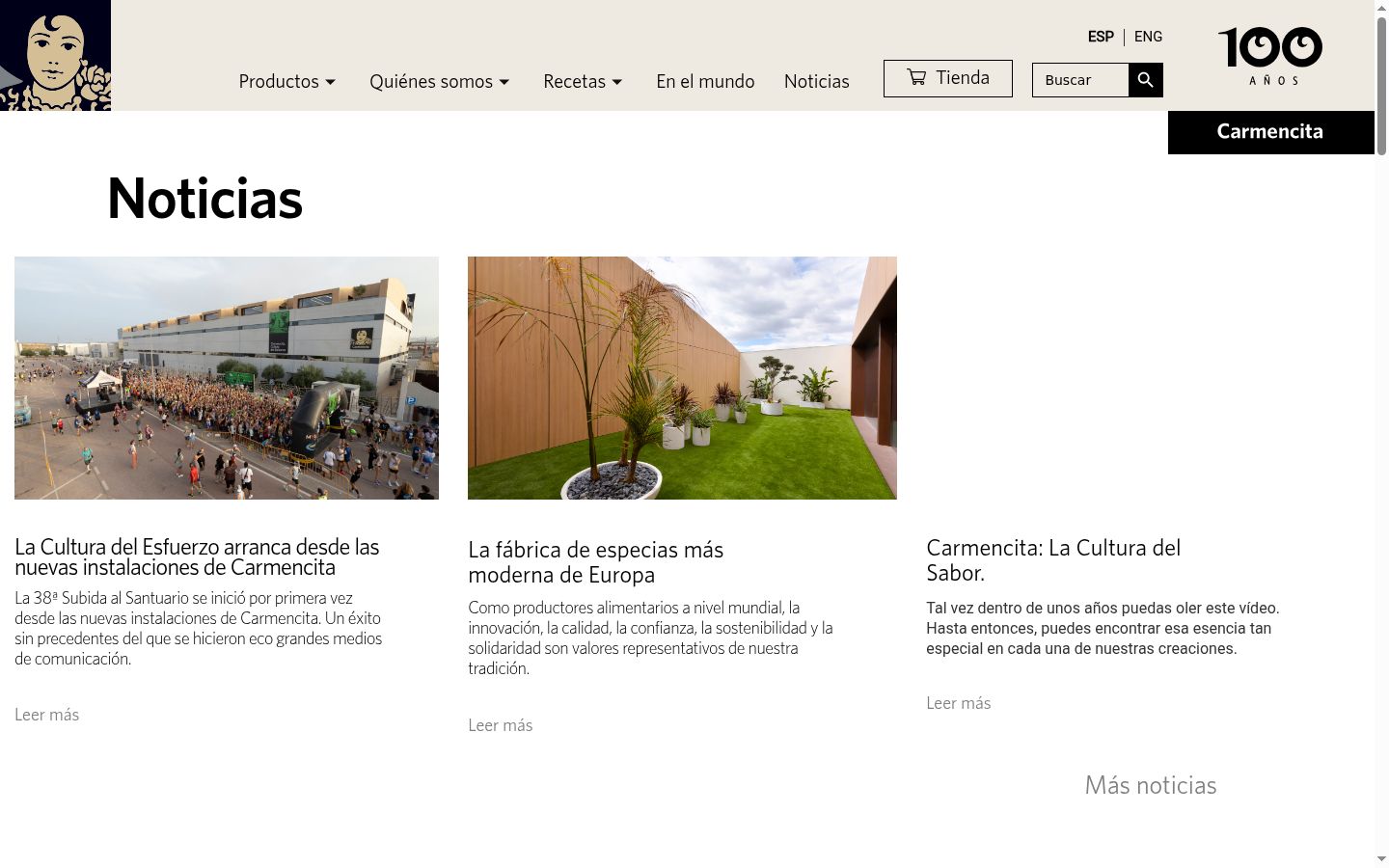
Task: Open the factory garden terrace photo
Action: pyautogui.click(x=682, y=378)
